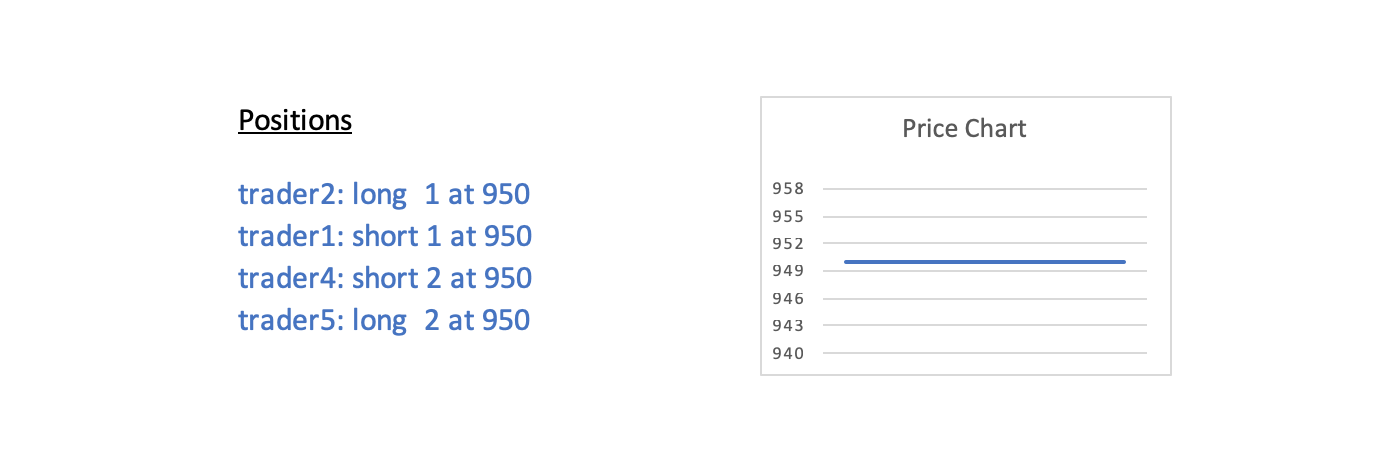Click the 958 gridline in the chart

click(985, 188)
